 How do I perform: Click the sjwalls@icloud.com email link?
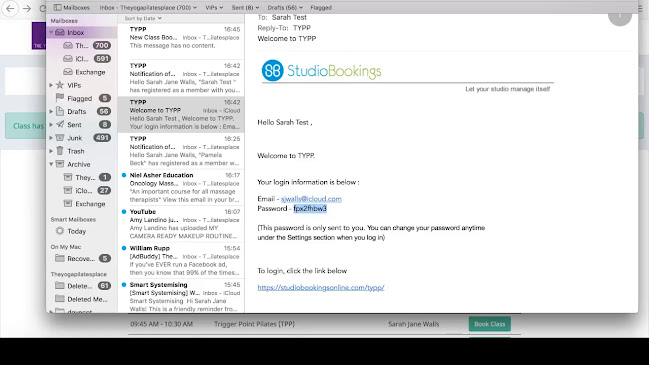(x=311, y=199)
